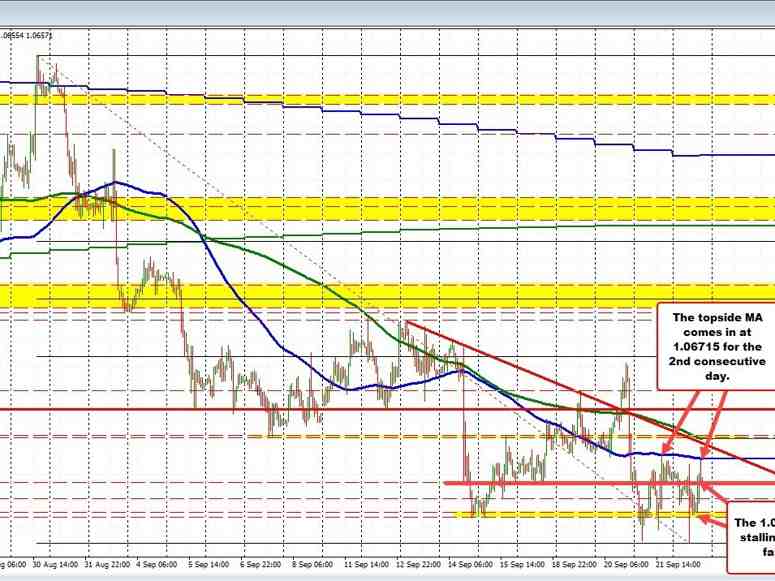Click the 4 Sep 06:00 axis label

tap(157, 564)
